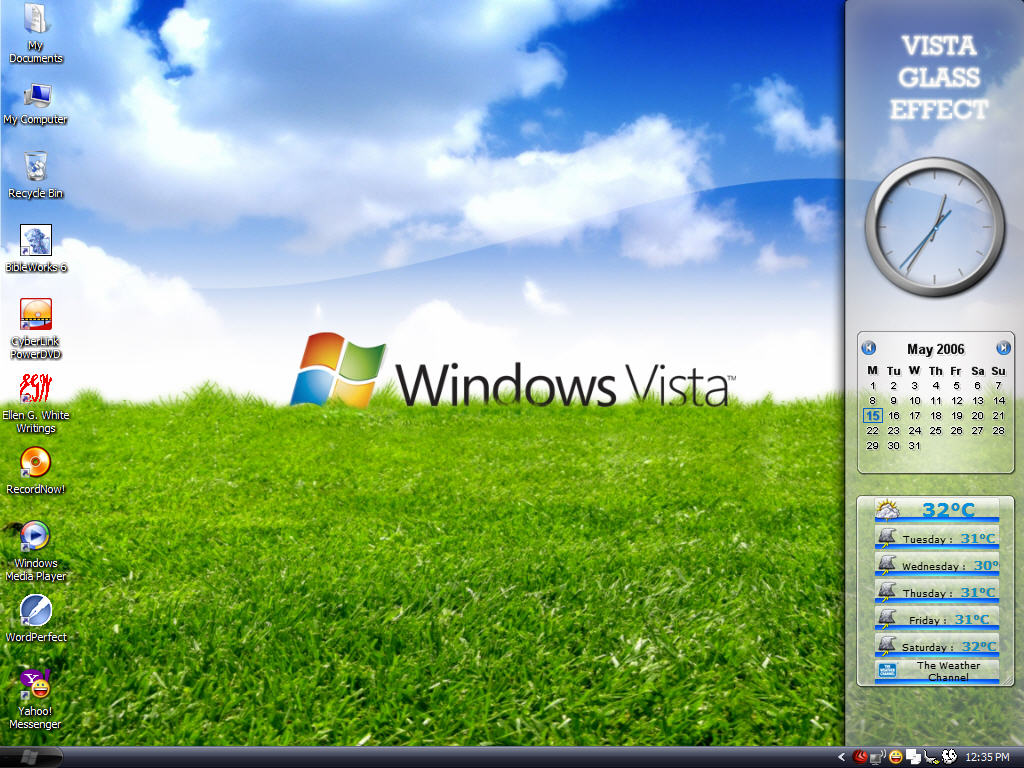Click the storm icon beside Tuesday

[x=886, y=537]
